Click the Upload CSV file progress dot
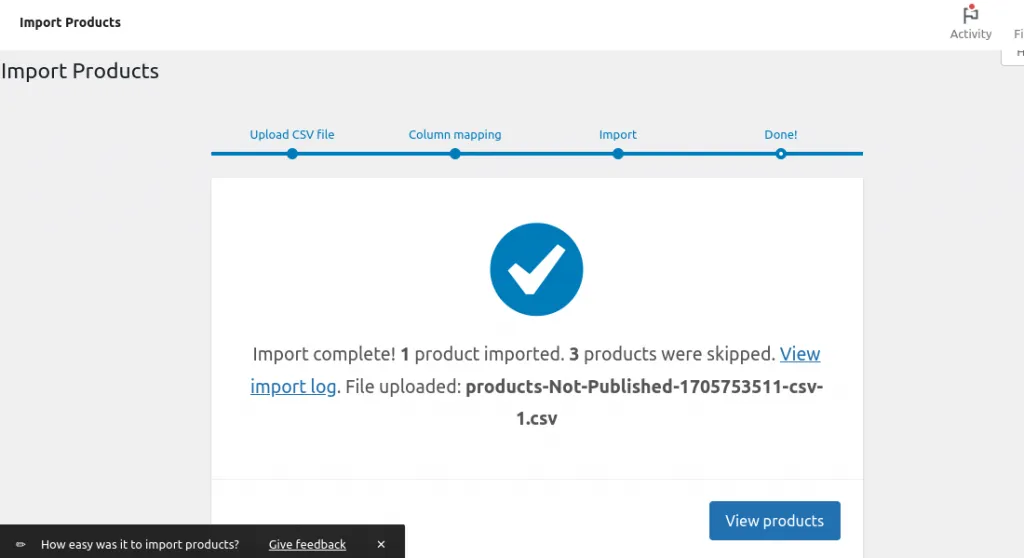1024x558 pixels. pos(292,154)
